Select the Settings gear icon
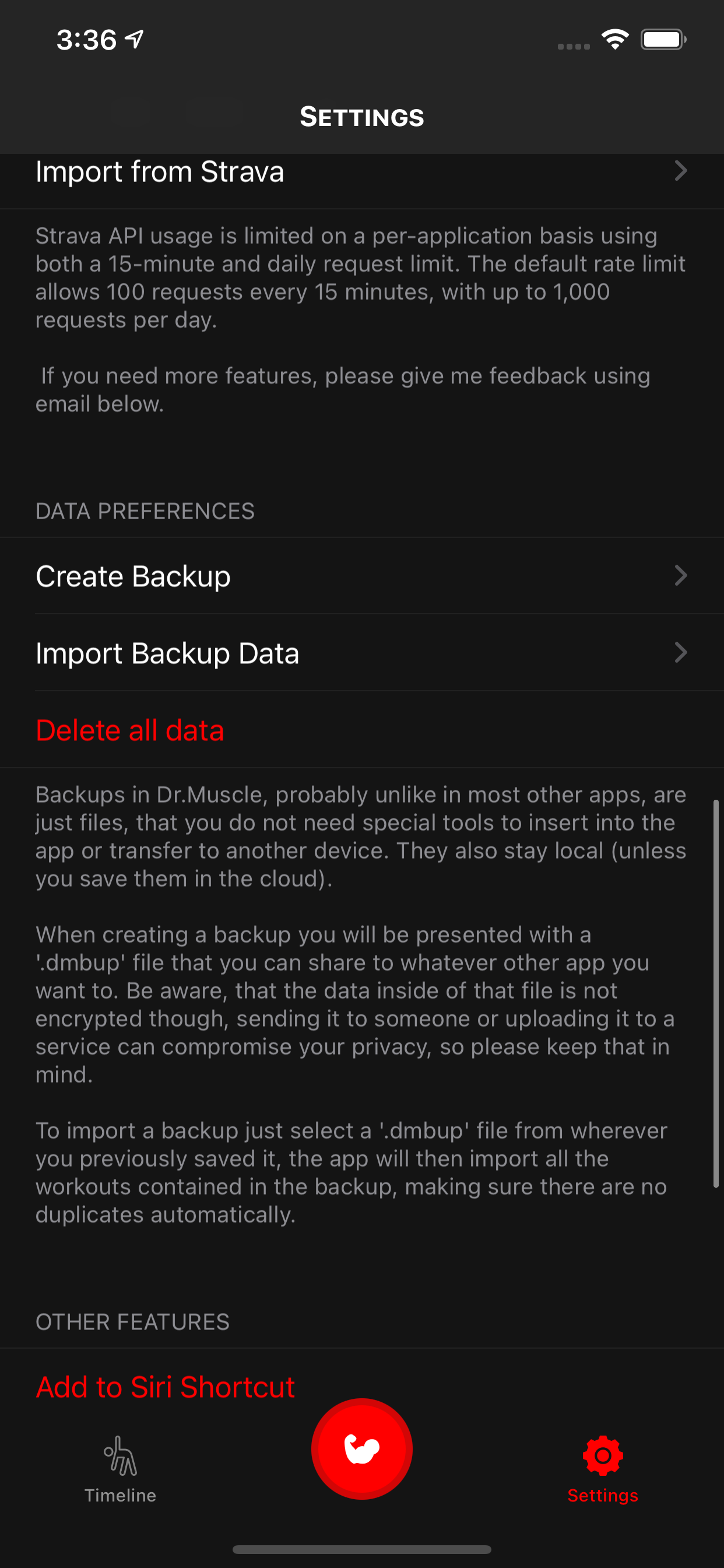 pos(602,1455)
